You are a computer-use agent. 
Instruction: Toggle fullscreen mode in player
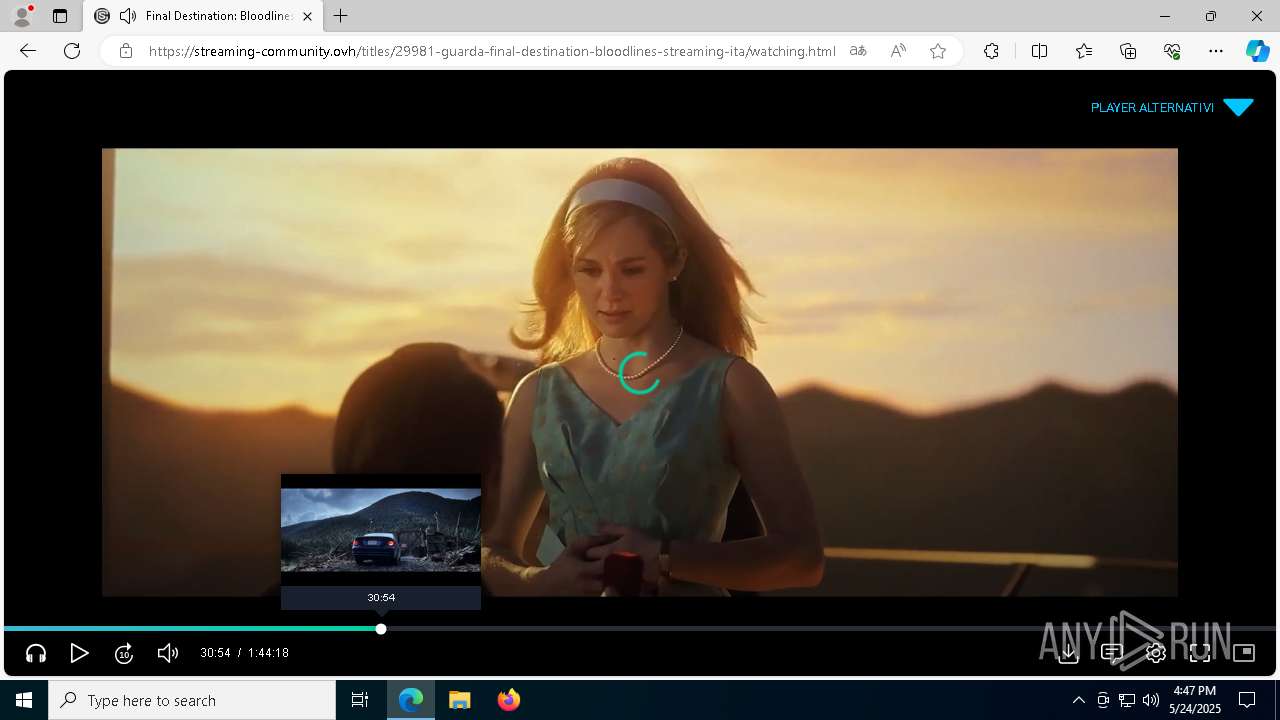point(1200,653)
